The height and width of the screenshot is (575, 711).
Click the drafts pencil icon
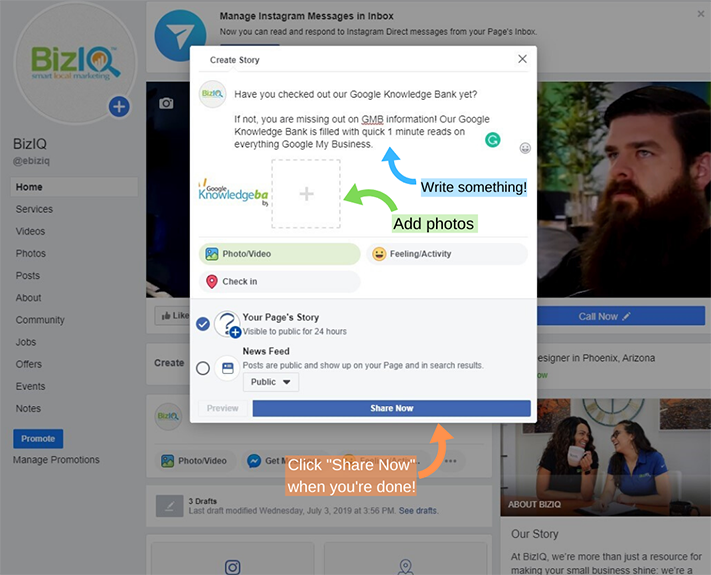[170, 506]
